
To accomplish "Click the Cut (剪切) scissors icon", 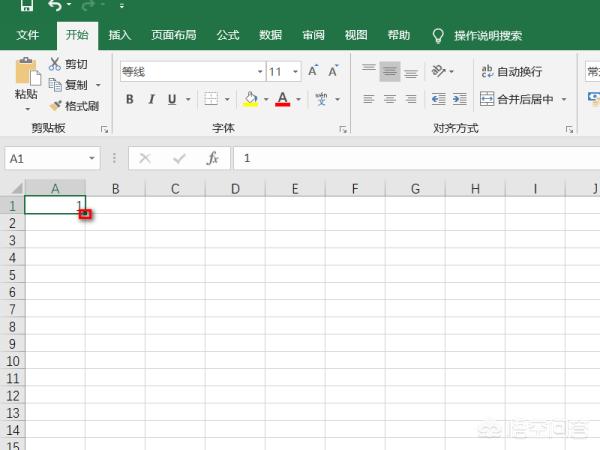I will click(x=55, y=64).
